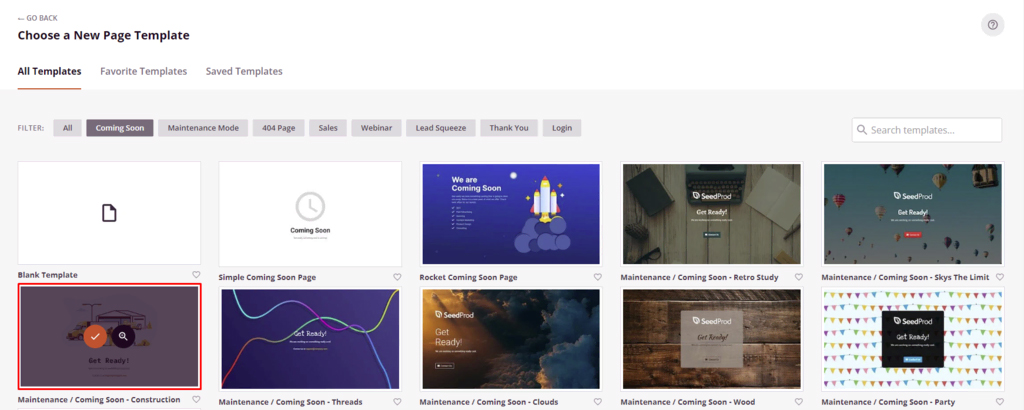
Task: Select the Rocket Coming Soon Page thumbnail
Action: (x=511, y=214)
